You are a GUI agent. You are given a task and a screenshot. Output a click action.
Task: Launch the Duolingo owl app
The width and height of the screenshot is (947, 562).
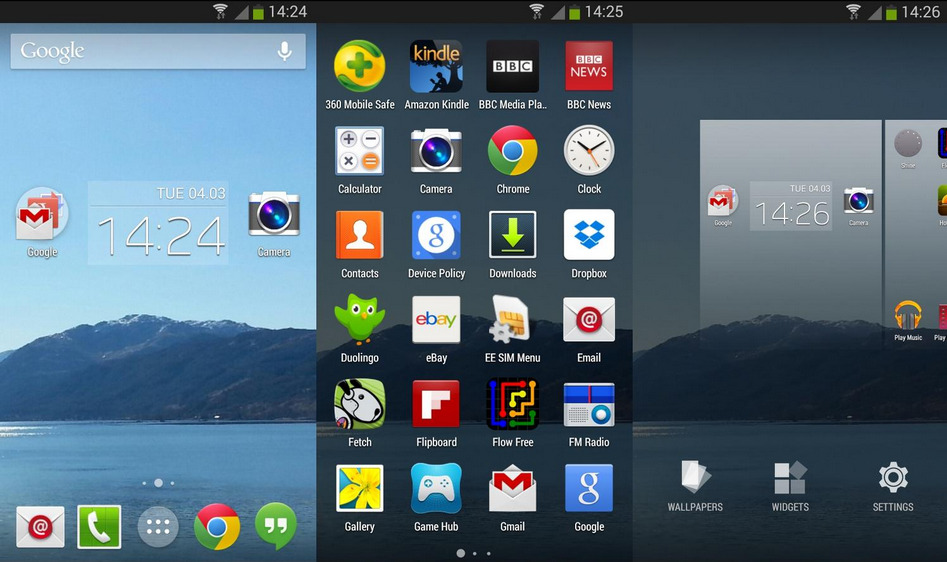[359, 320]
